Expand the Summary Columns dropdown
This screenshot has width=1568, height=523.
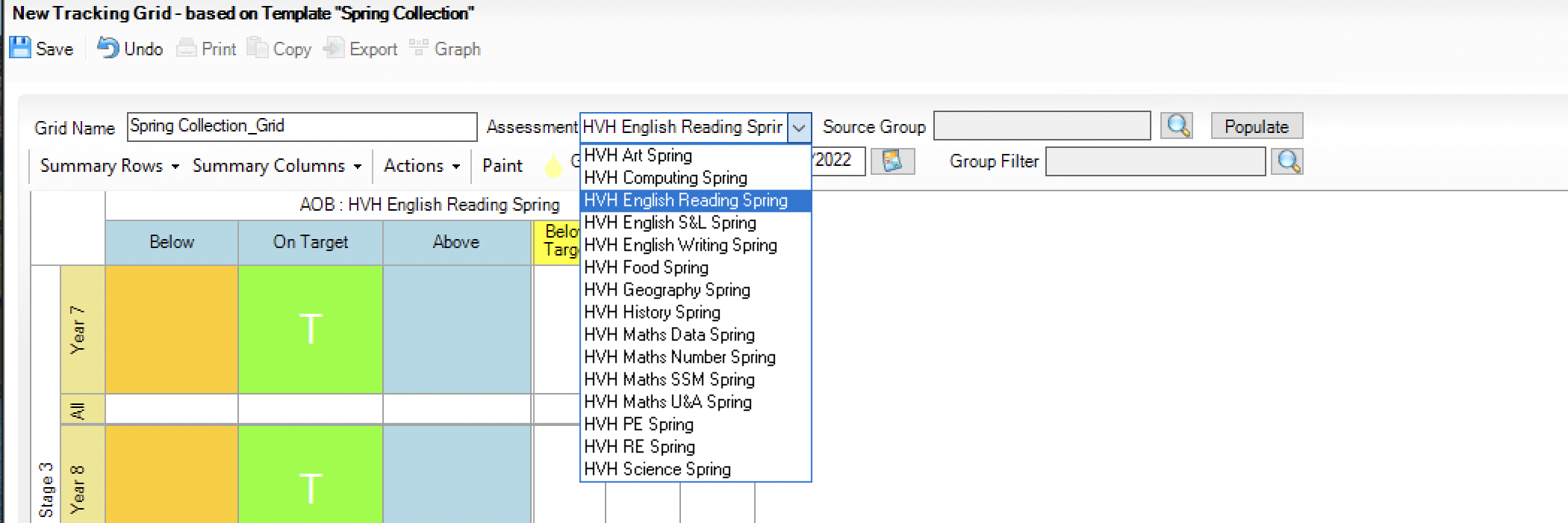point(276,166)
